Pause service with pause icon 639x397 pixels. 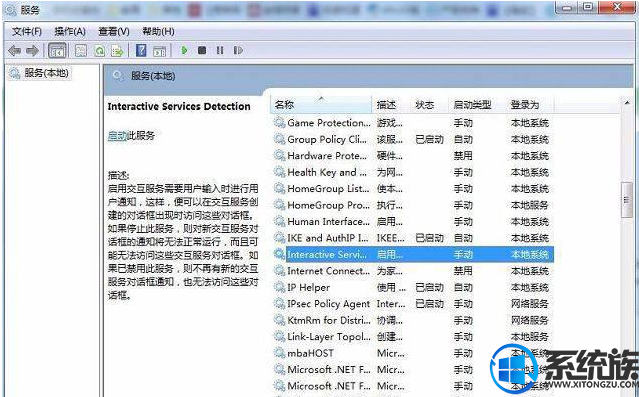click(220, 50)
